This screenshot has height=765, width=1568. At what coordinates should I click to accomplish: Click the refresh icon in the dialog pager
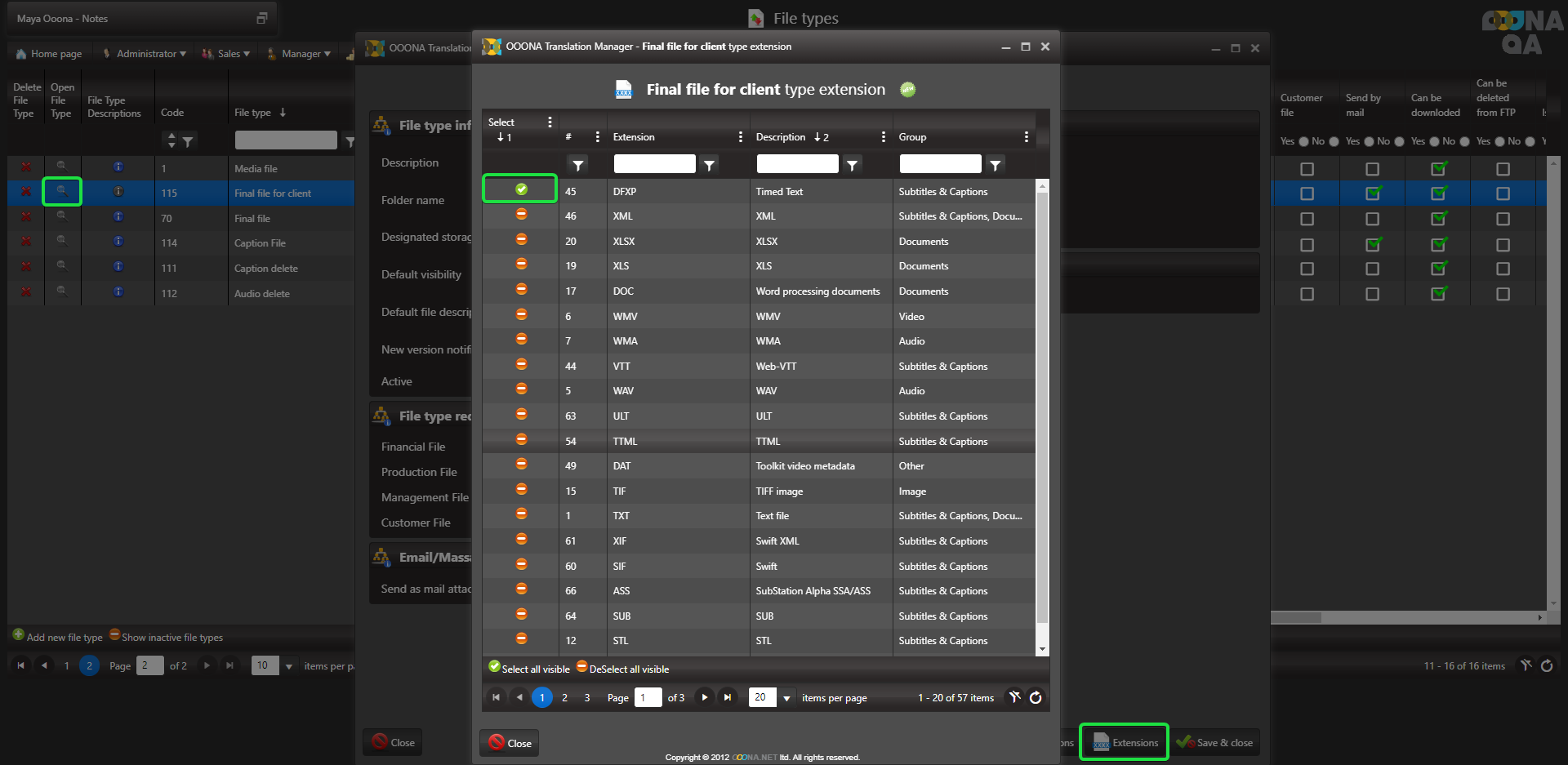click(1036, 697)
